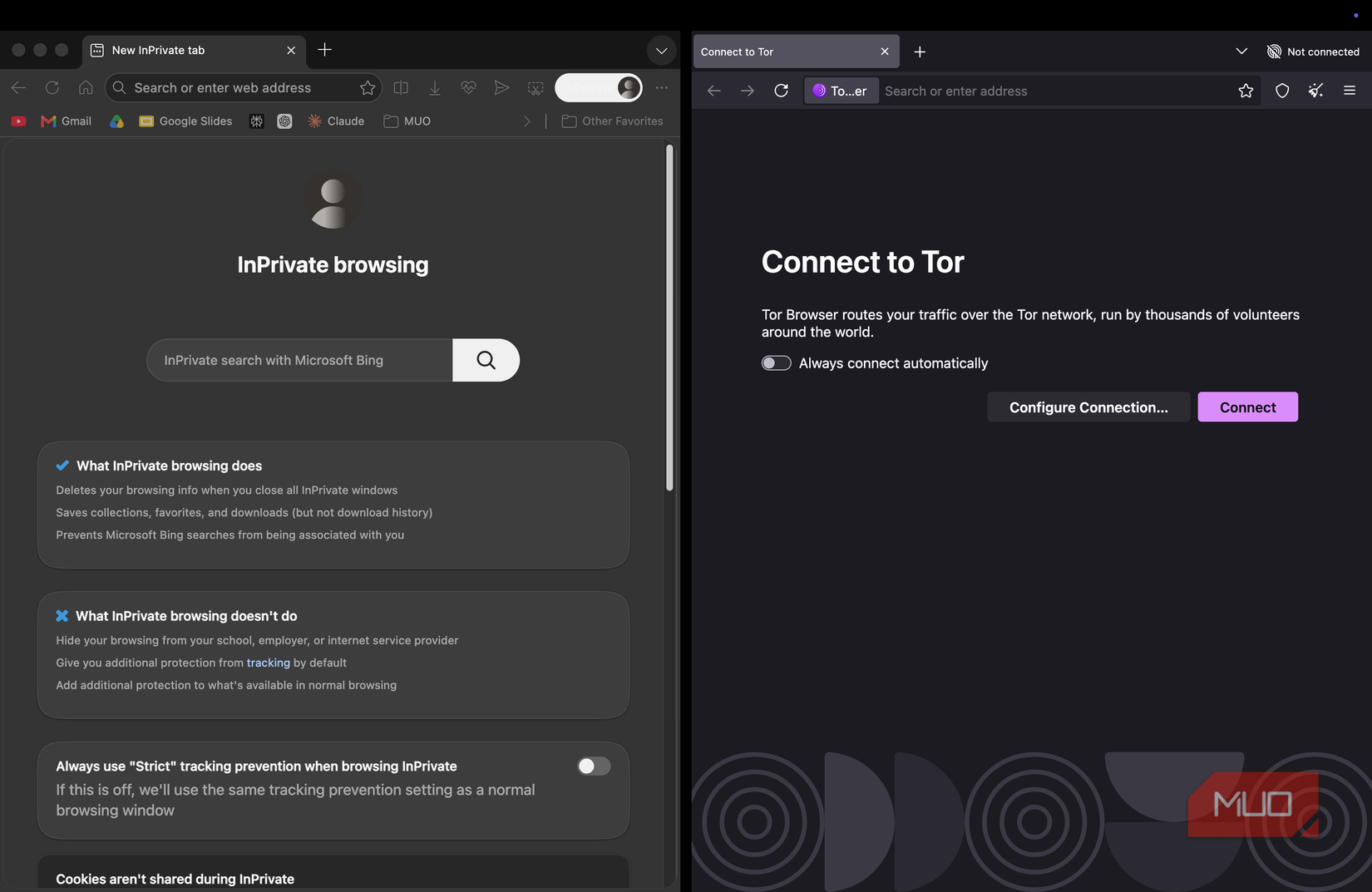This screenshot has width=1372, height=892.
Task: Toggle Always connect automatically switch
Action: 776,363
